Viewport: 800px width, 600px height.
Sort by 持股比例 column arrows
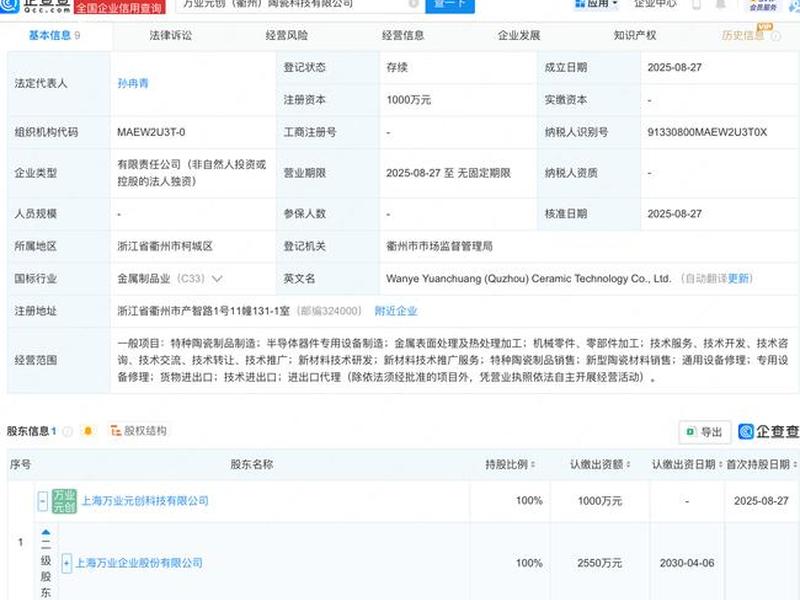pyautogui.click(x=533, y=465)
